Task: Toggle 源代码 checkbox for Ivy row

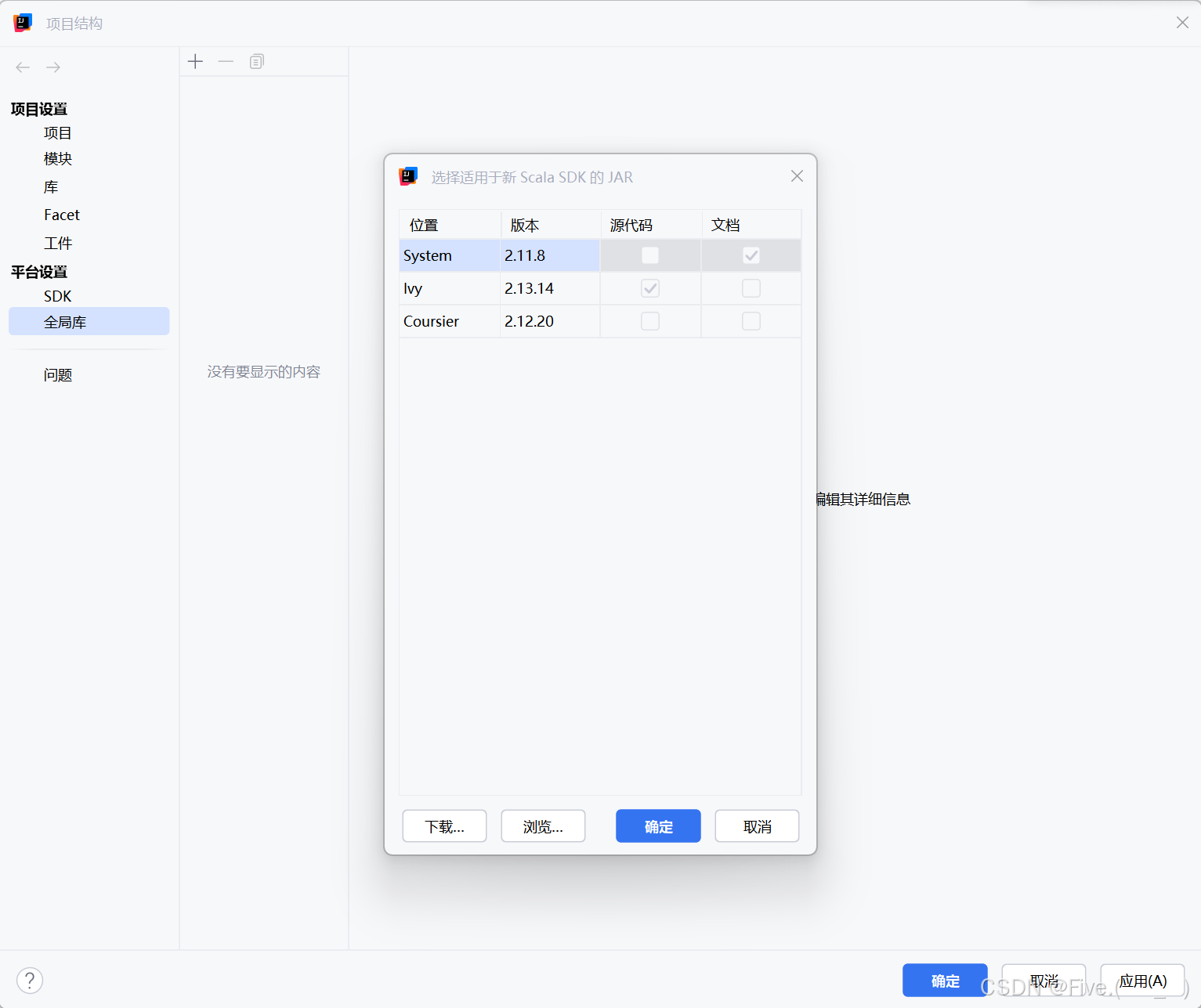Action: pos(650,288)
